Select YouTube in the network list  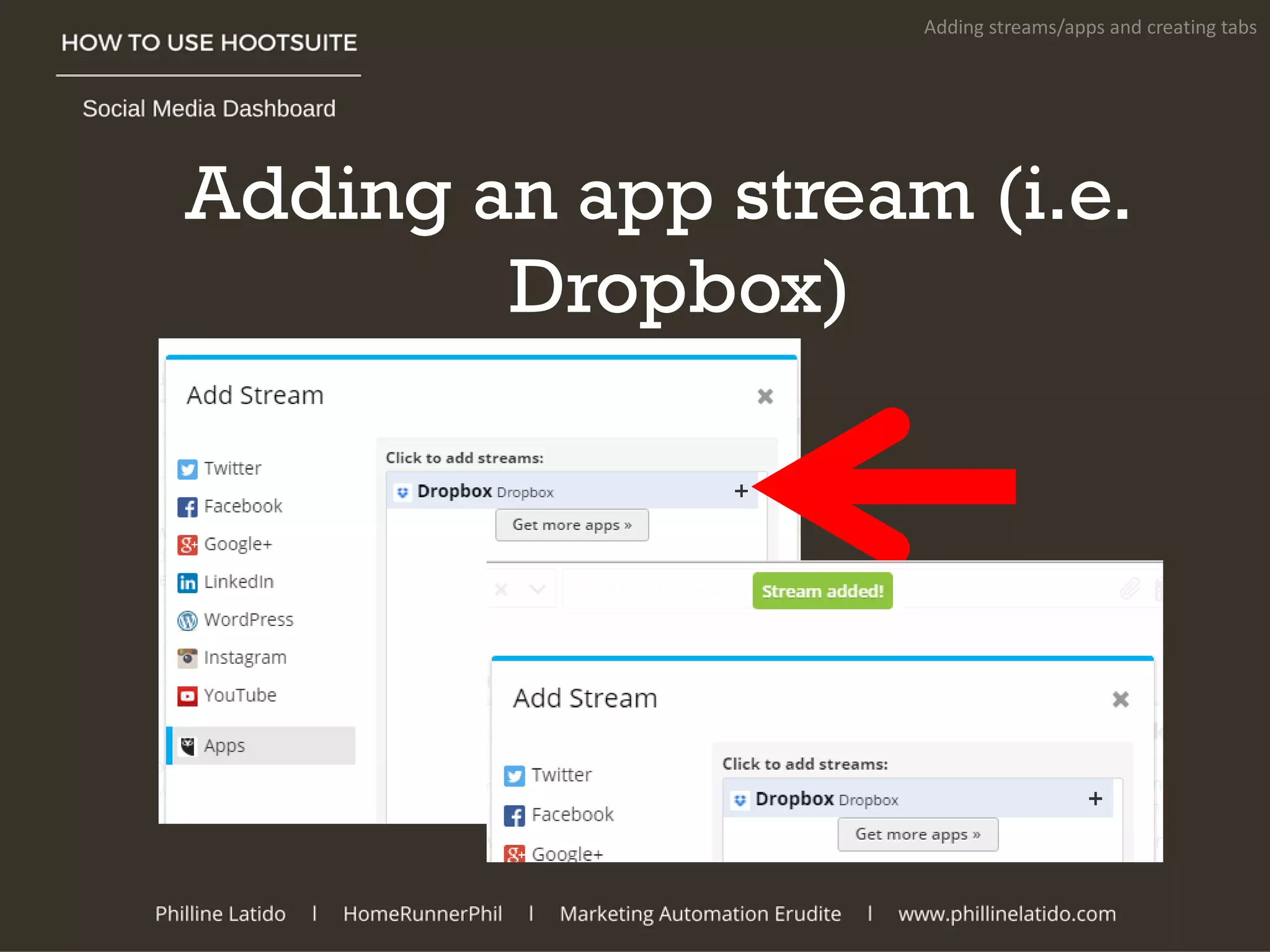tap(240, 695)
